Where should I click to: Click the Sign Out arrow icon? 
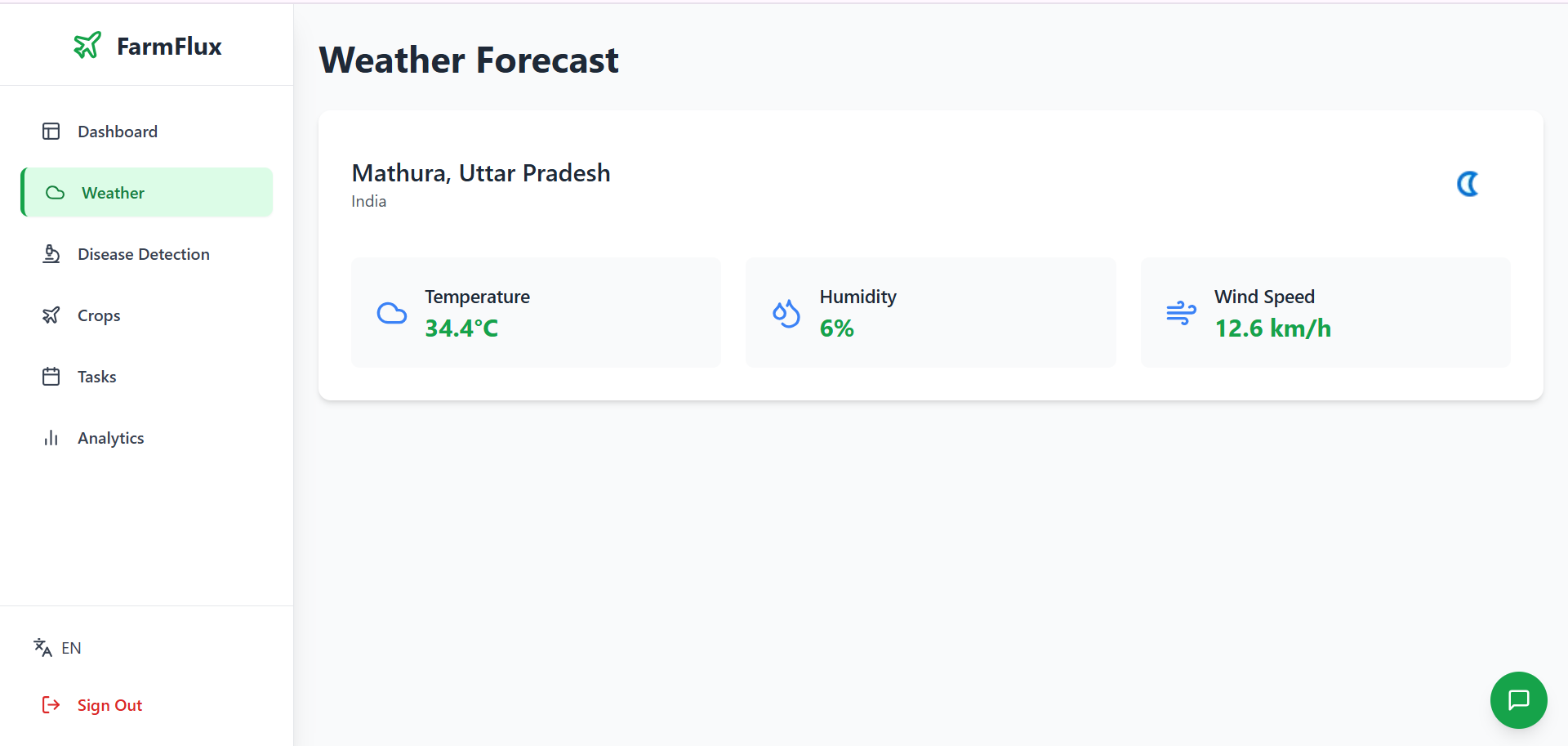[x=51, y=705]
